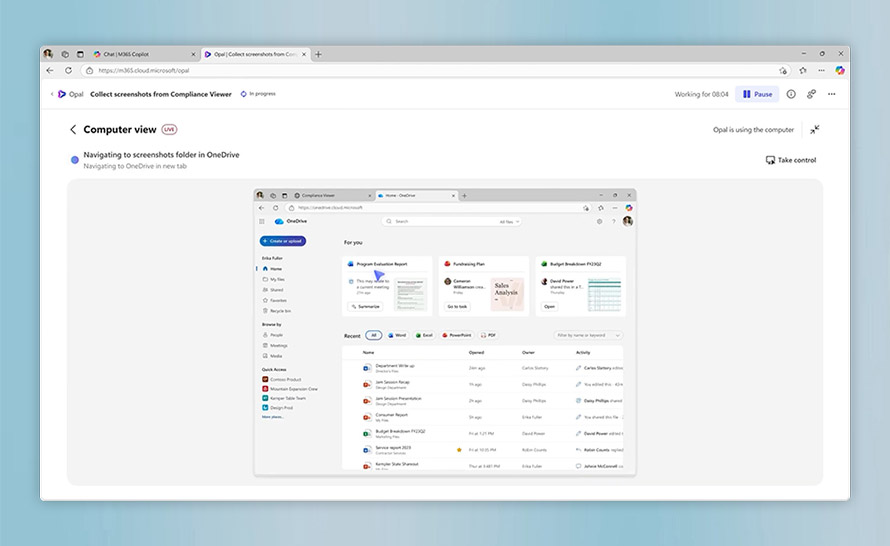Open Recycle bin in OneDrive sidebar
The height and width of the screenshot is (546, 890).
(x=280, y=311)
